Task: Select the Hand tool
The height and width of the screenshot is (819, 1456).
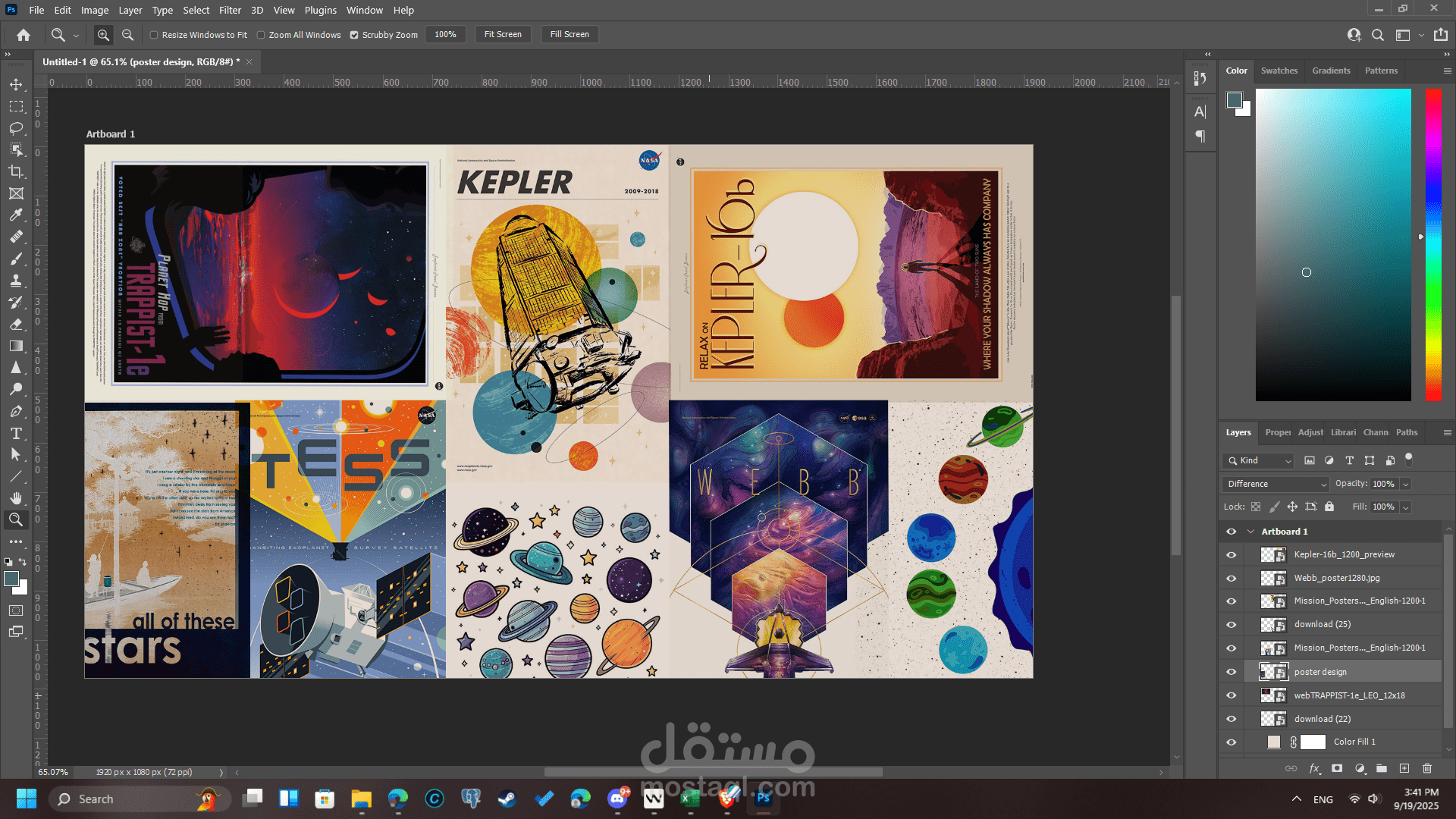Action: pyautogui.click(x=16, y=498)
